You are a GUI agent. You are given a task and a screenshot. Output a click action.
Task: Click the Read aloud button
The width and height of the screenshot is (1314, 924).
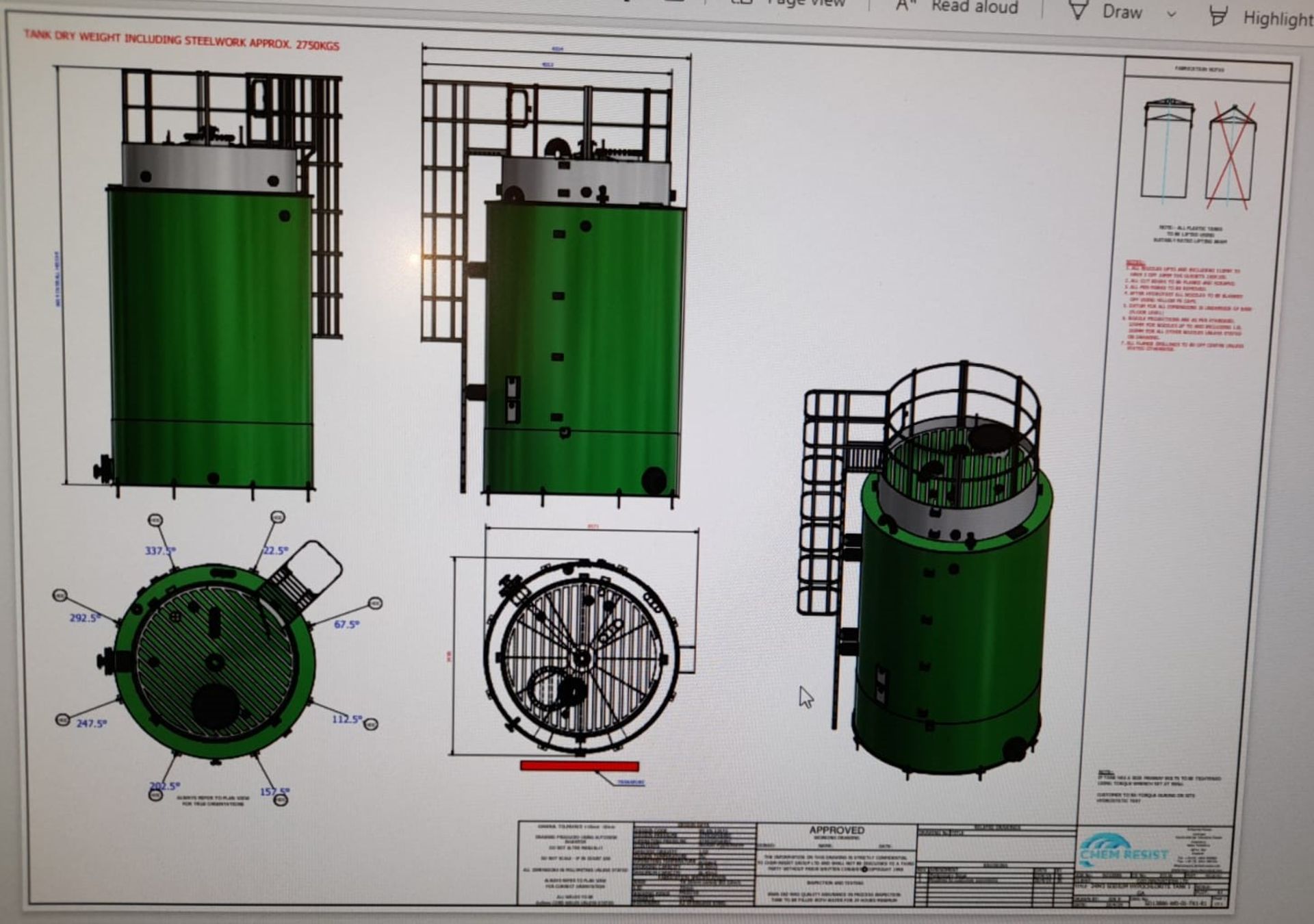tap(957, 7)
